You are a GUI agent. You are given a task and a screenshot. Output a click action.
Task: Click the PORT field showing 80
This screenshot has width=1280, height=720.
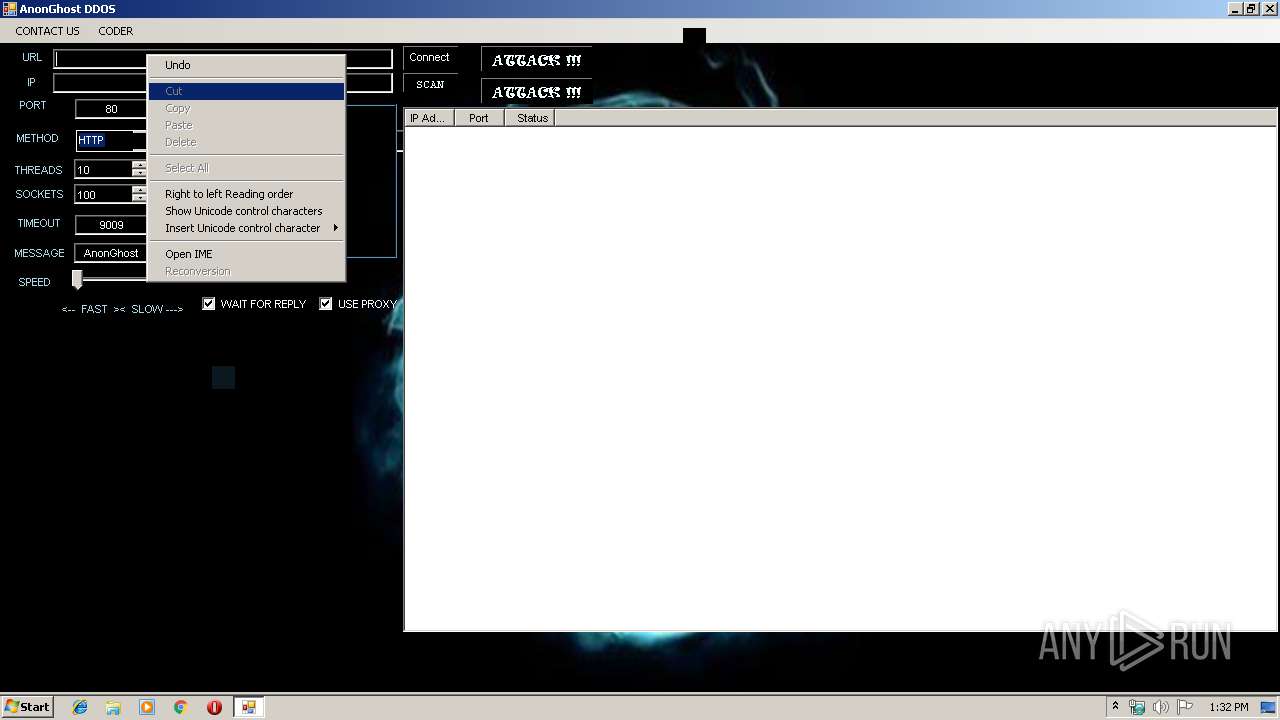pos(111,109)
